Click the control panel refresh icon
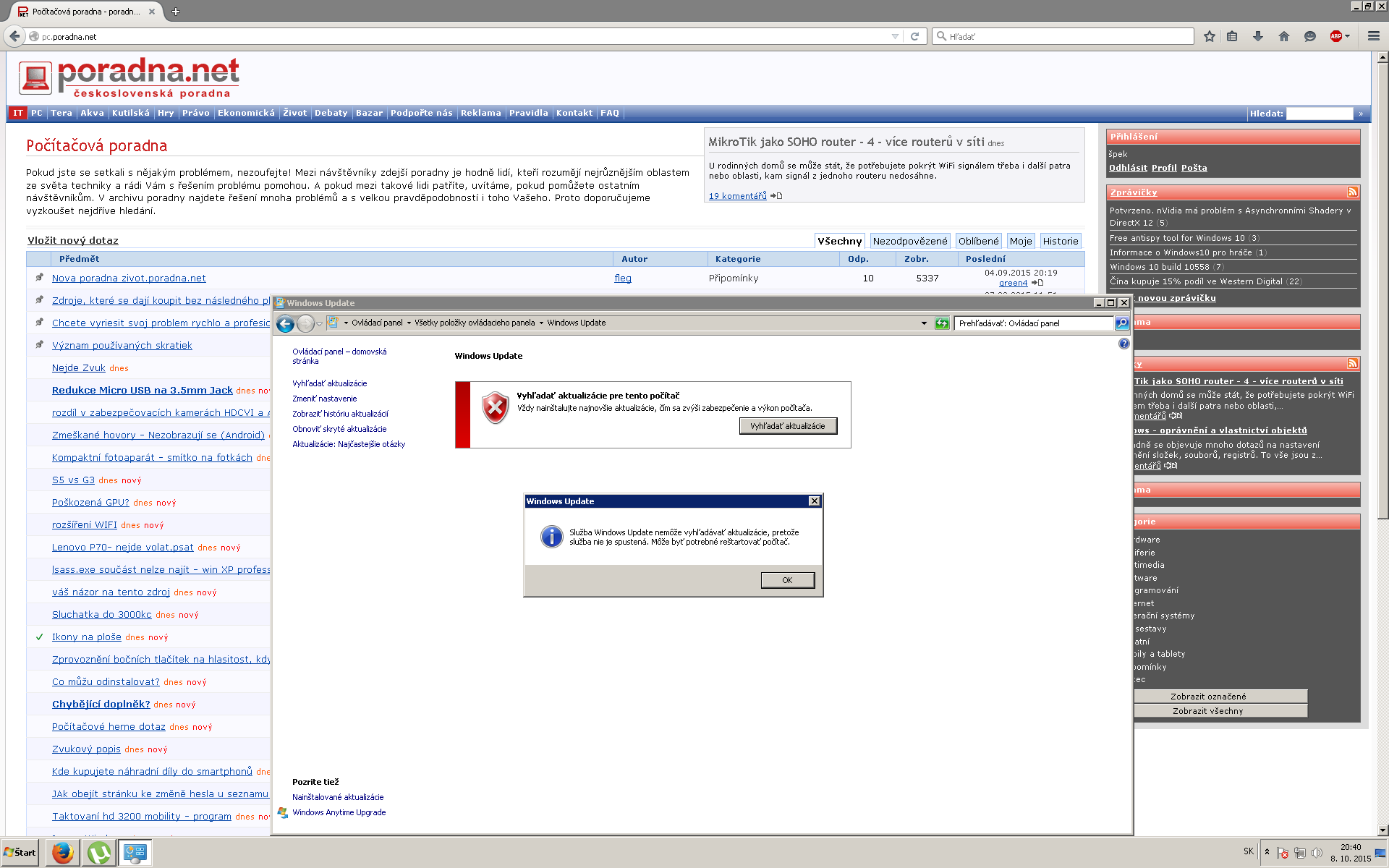1389x868 pixels. coord(941,323)
